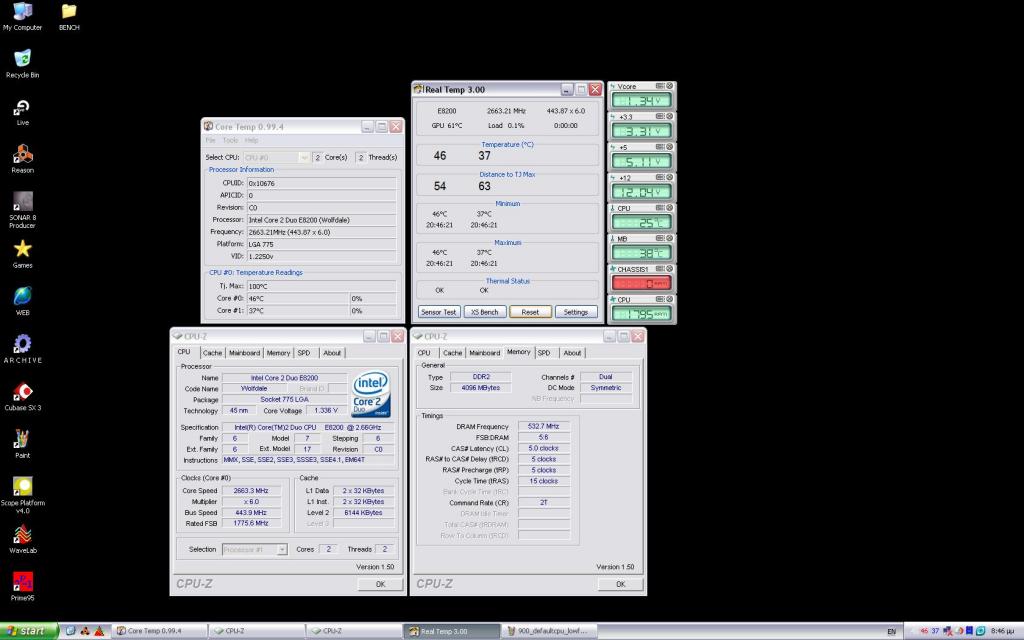
Task: Click the DRAM Frequency value "532.7 MHz"
Action: pos(543,426)
